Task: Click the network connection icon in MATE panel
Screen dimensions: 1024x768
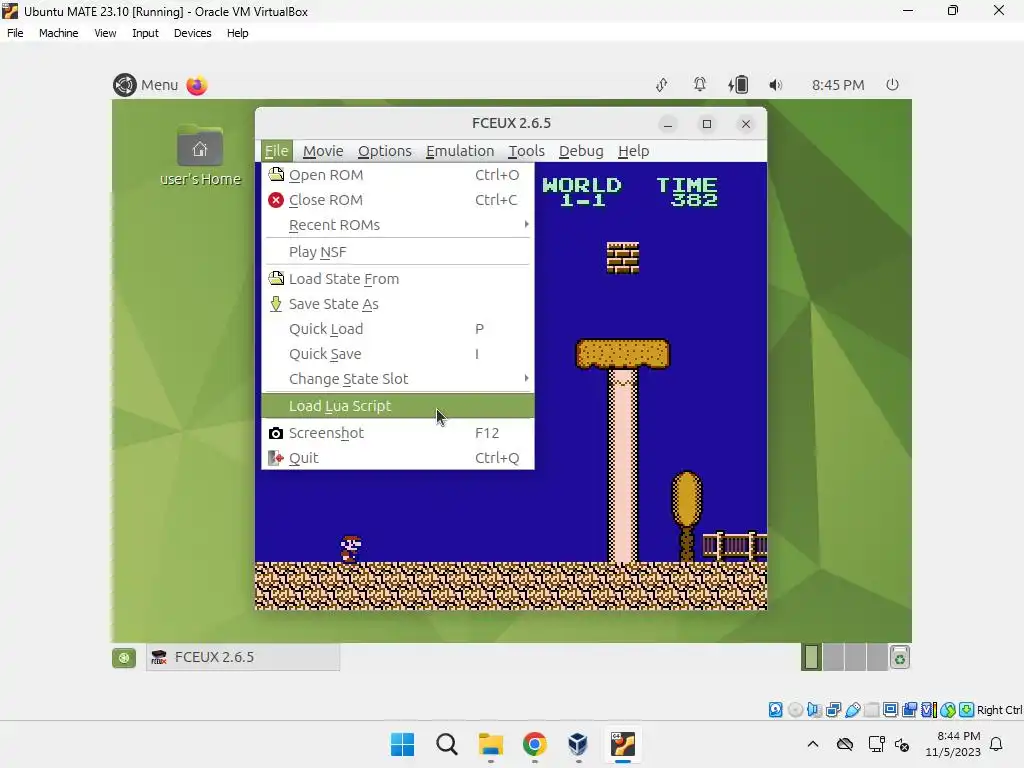Action: click(662, 85)
